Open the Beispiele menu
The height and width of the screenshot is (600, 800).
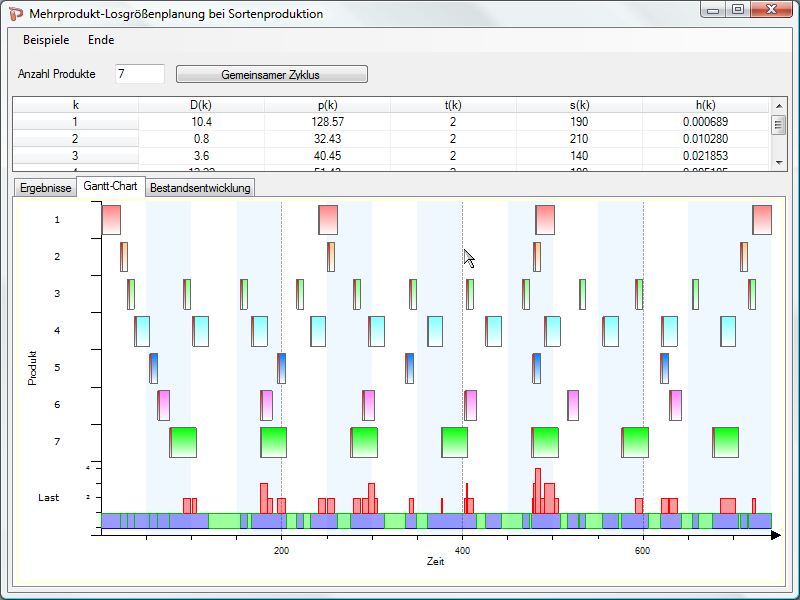46,40
